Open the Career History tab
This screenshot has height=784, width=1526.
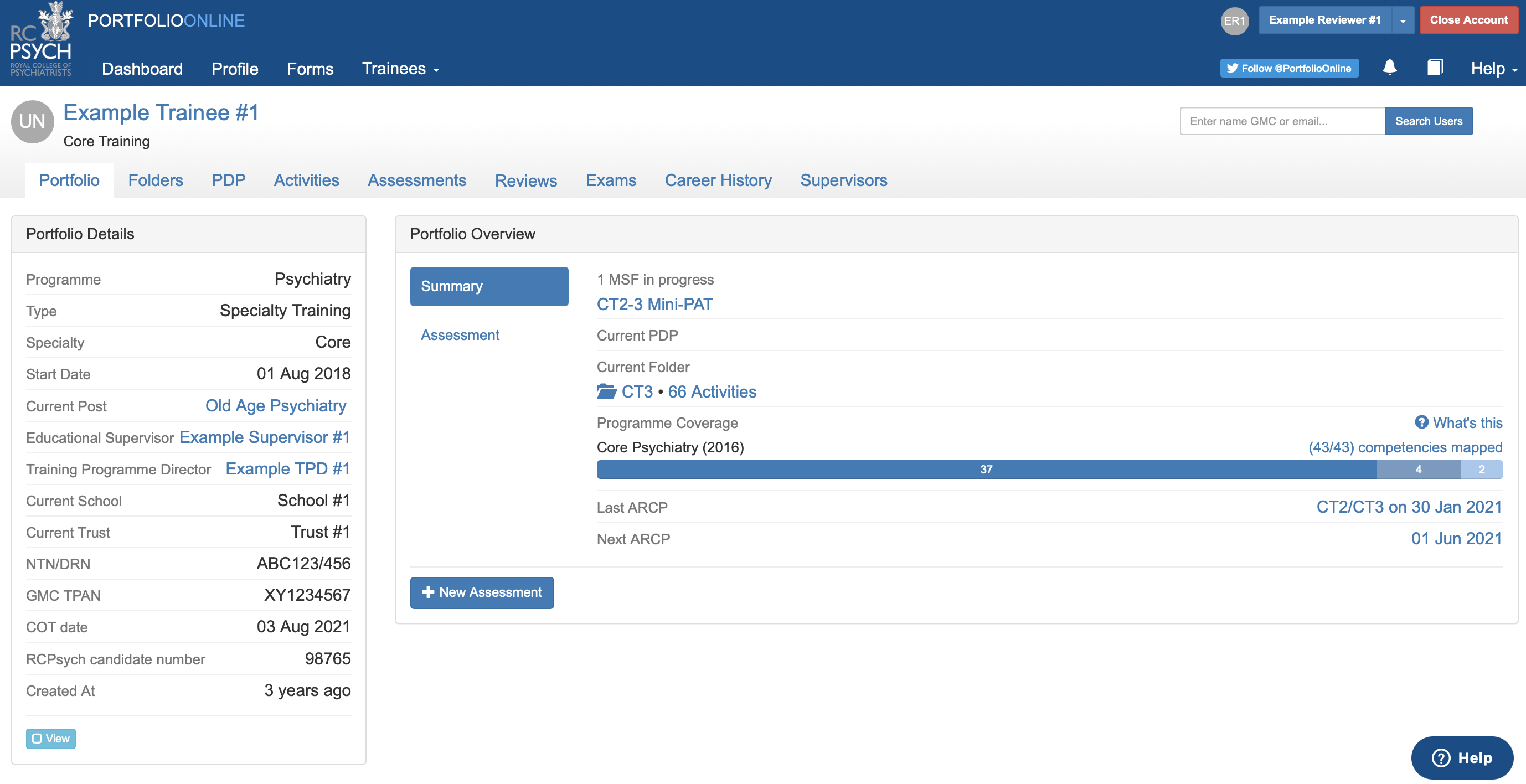[x=718, y=180]
